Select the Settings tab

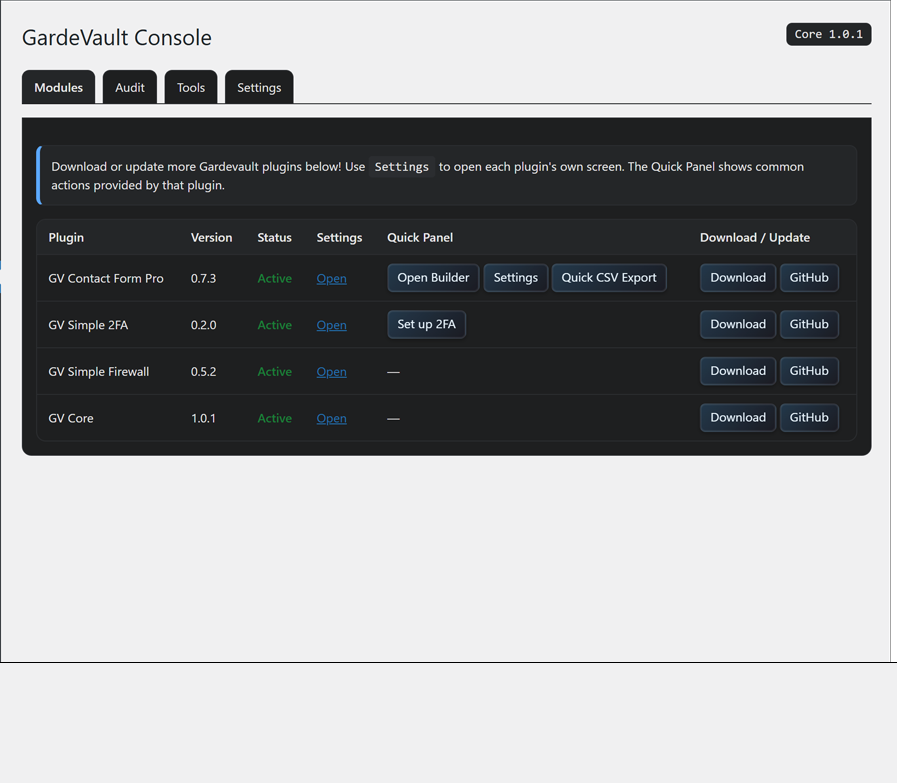coord(259,87)
